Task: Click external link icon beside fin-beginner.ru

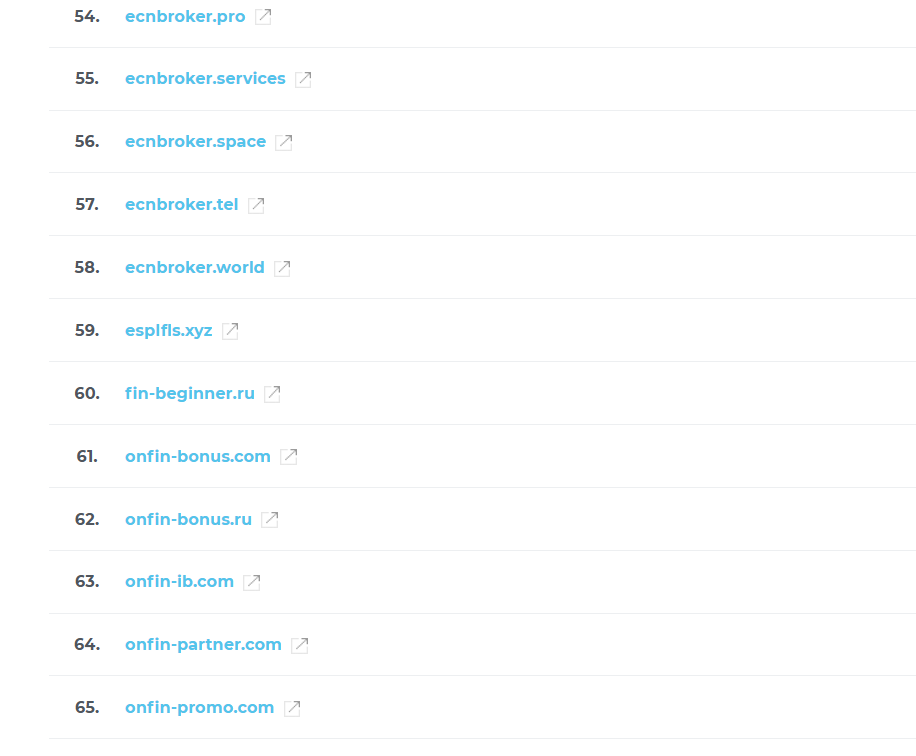Action: point(272,394)
